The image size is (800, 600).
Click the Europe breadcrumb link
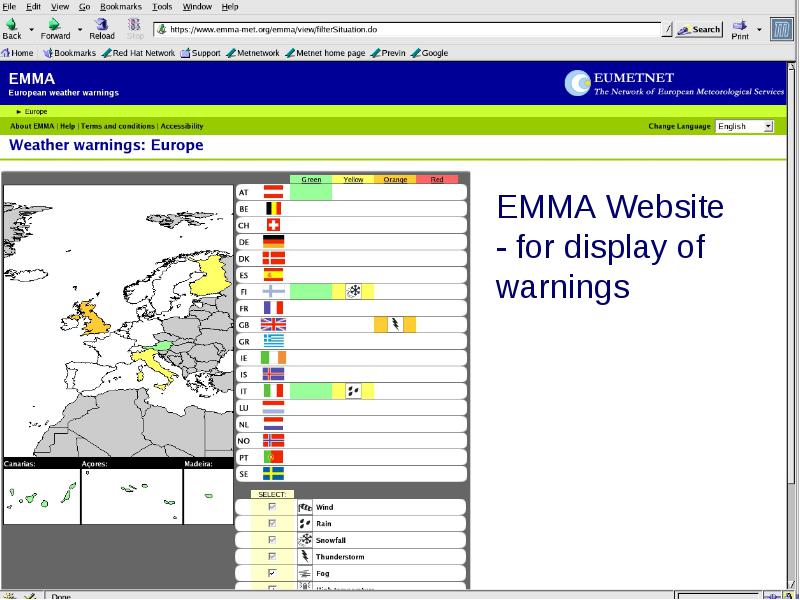(36, 111)
